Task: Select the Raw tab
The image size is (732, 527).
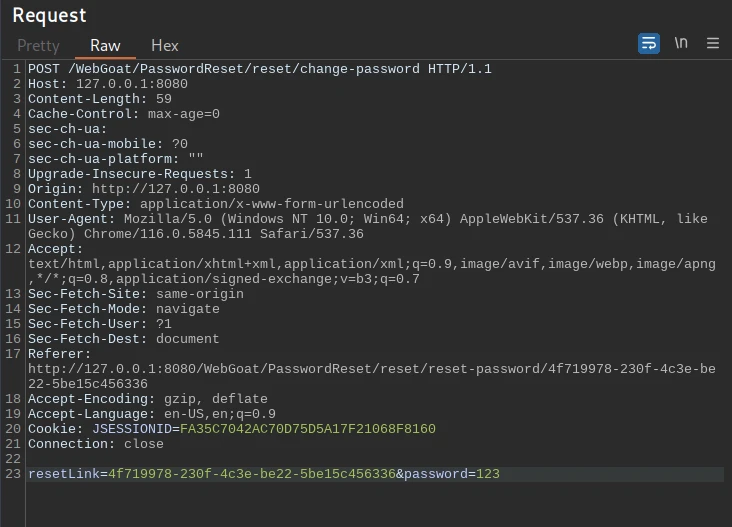Action: (105, 45)
